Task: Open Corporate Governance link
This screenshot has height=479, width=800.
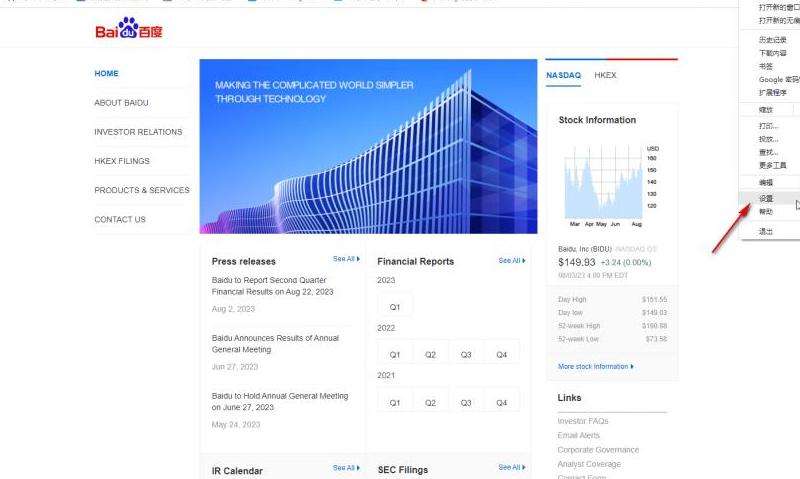Action: 598,449
